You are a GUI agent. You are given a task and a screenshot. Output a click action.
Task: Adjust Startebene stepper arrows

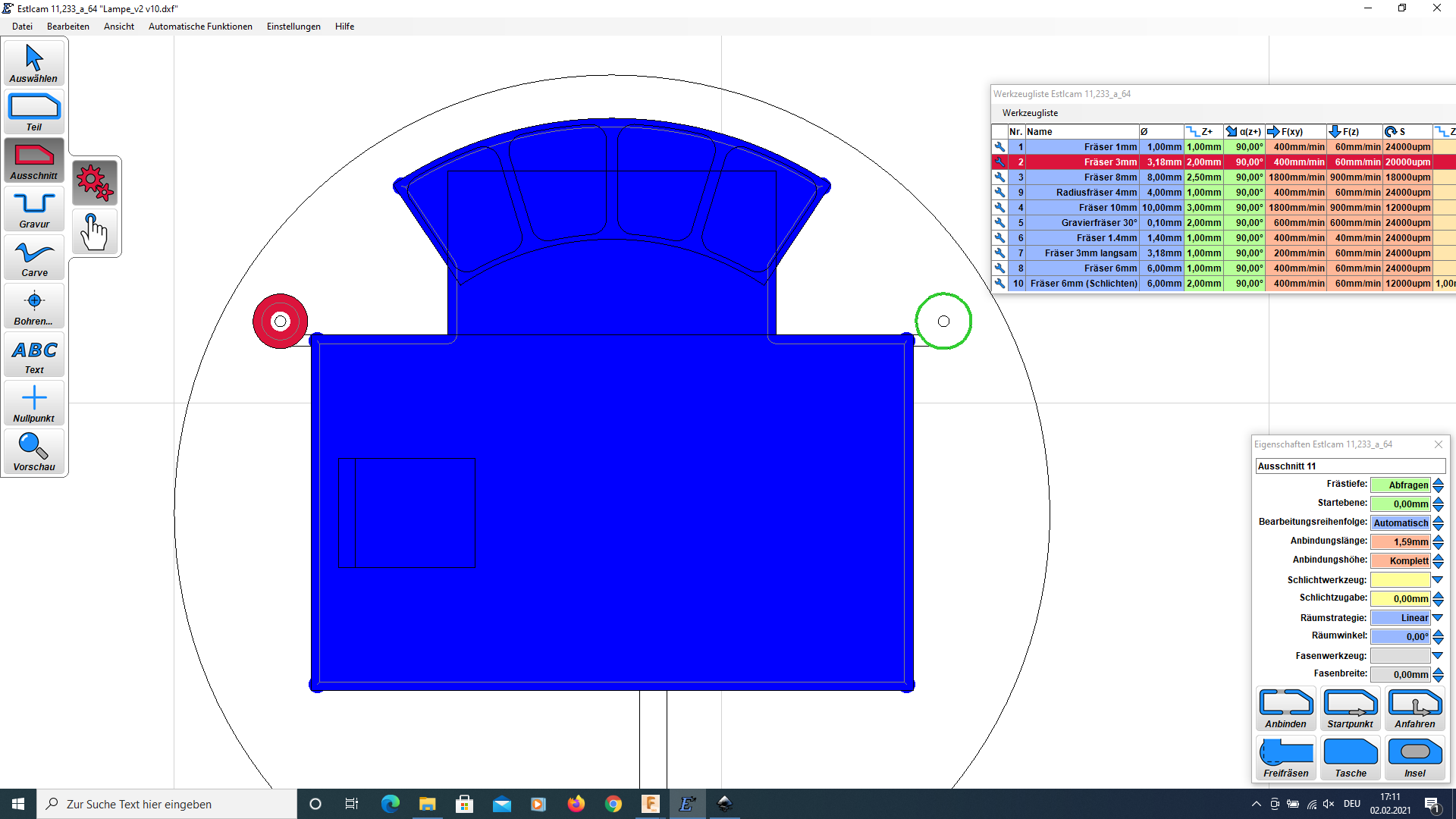point(1438,504)
